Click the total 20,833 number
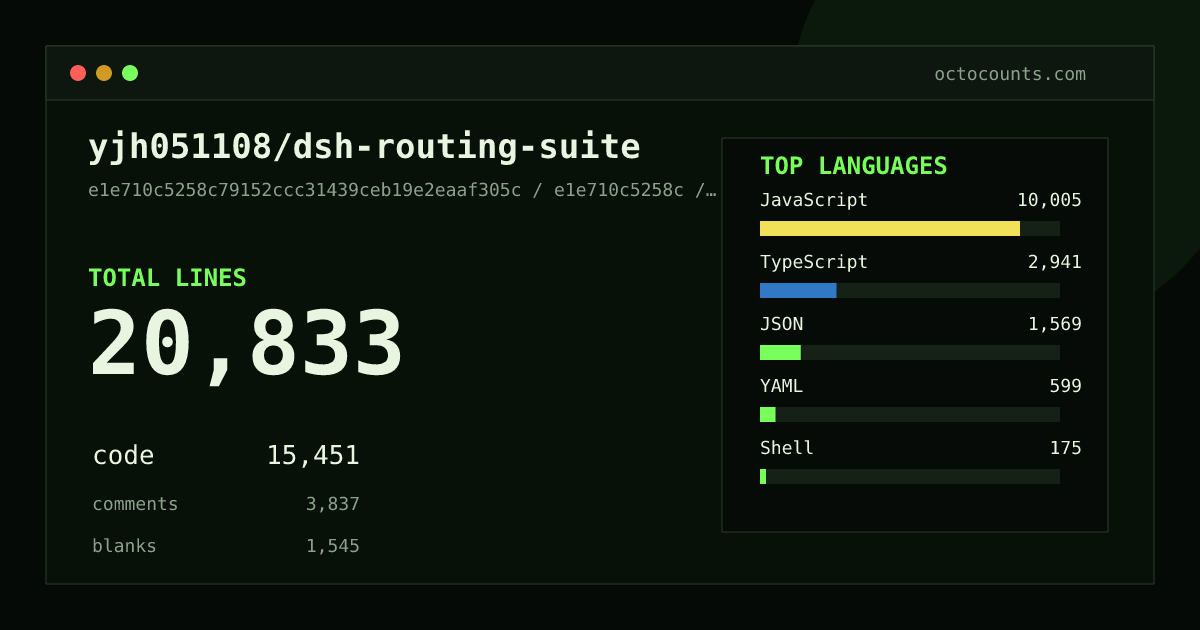 pyautogui.click(x=246, y=344)
